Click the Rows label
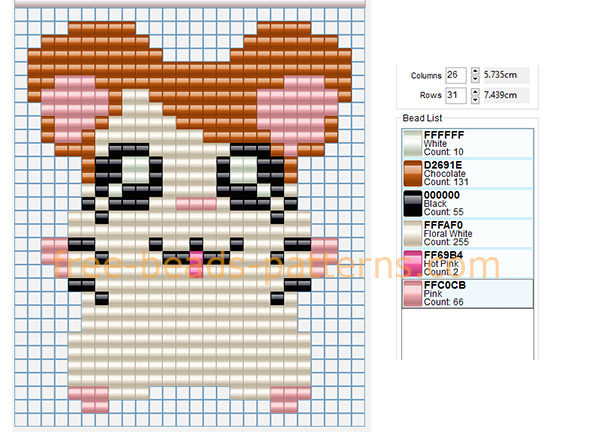Image resolution: width=600 pixels, height=440 pixels. [431, 95]
